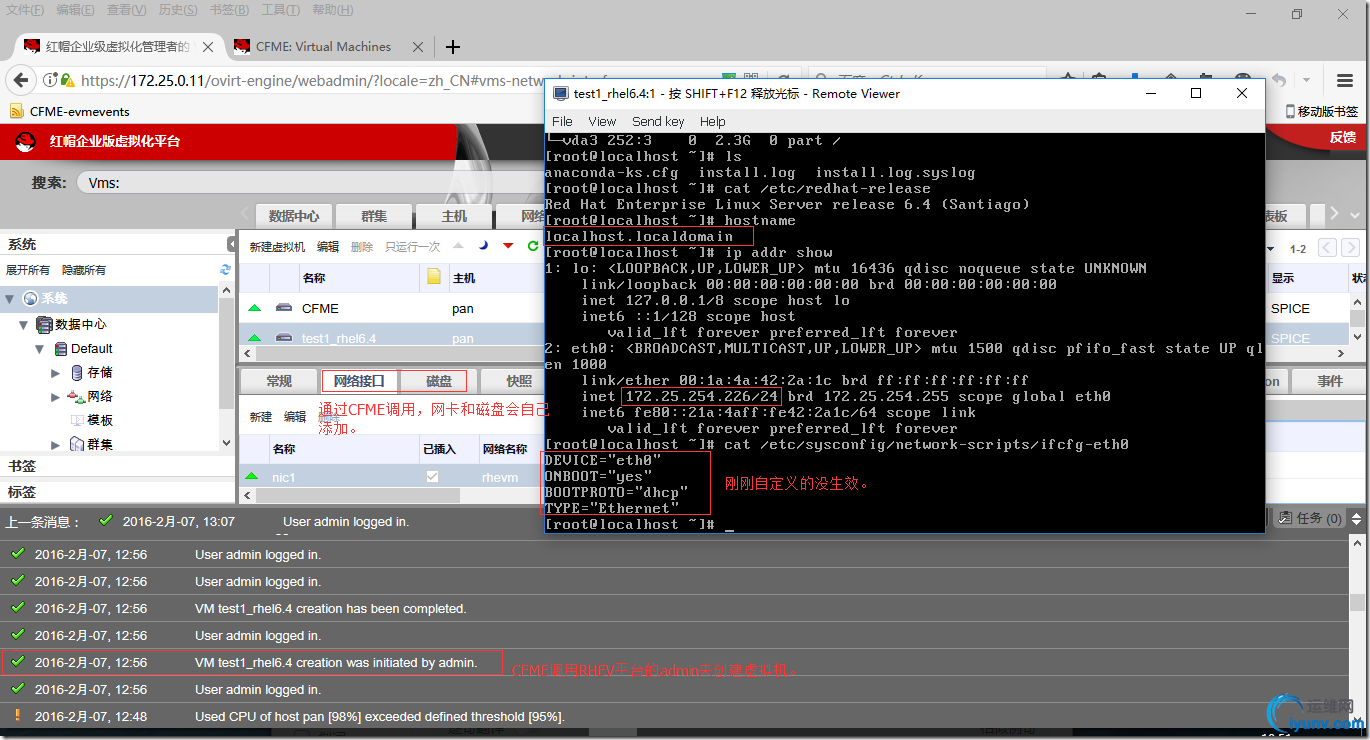Open the 常规 details subtab

pyautogui.click(x=279, y=381)
